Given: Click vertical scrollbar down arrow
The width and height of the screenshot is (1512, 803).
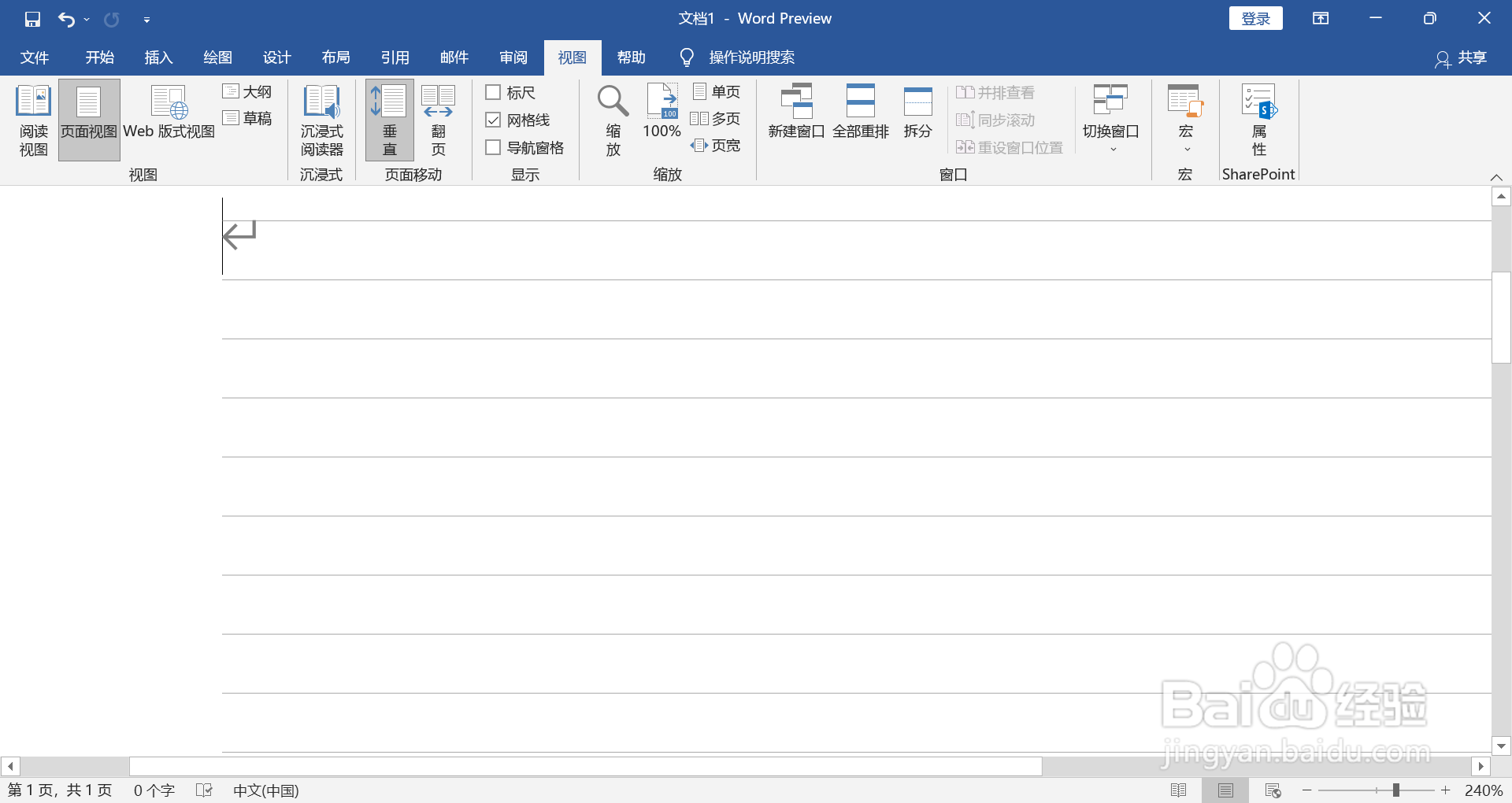Looking at the screenshot, I should (x=1501, y=746).
